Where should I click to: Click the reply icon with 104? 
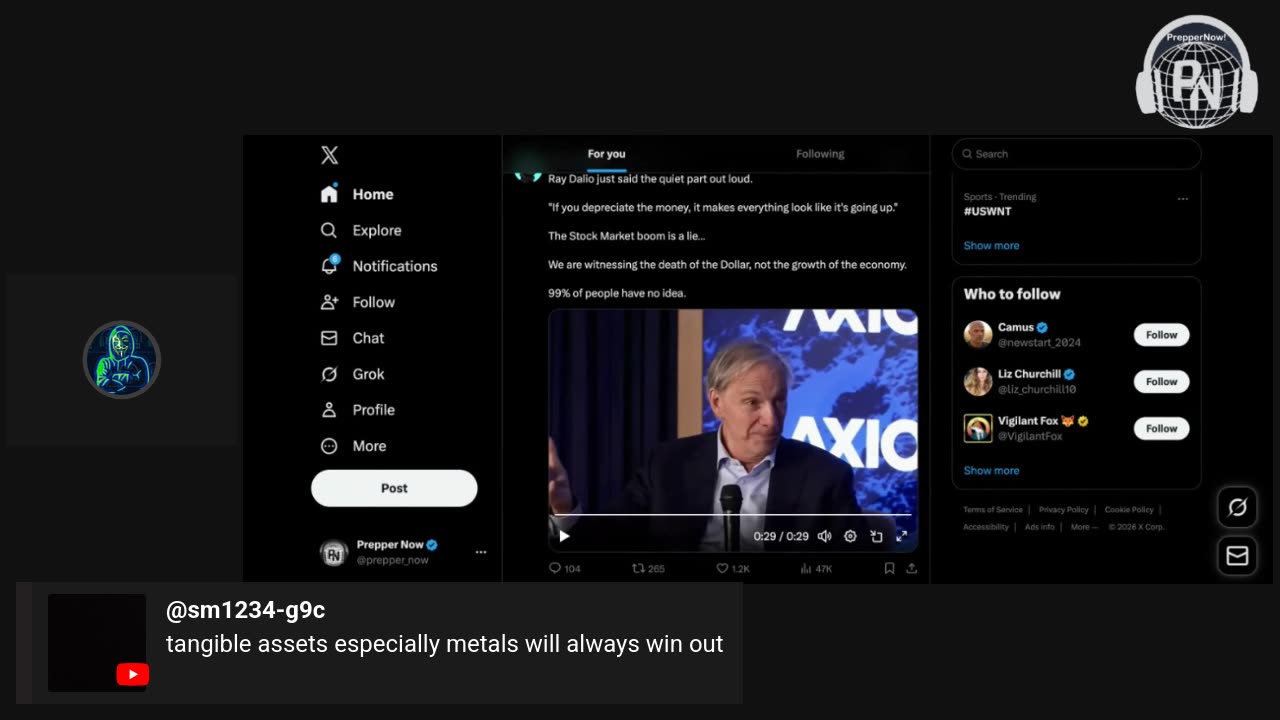tap(555, 569)
